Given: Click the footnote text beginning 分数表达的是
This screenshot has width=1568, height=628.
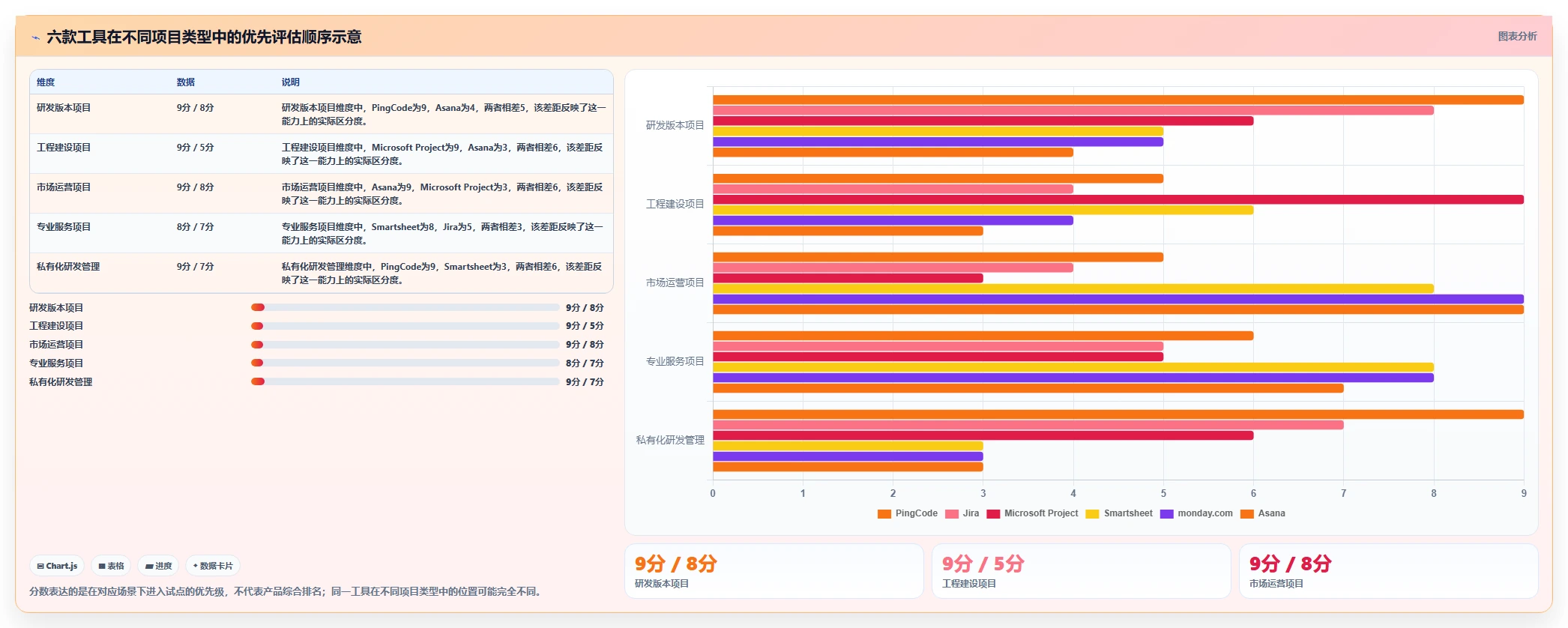Looking at the screenshot, I should pyautogui.click(x=285, y=592).
